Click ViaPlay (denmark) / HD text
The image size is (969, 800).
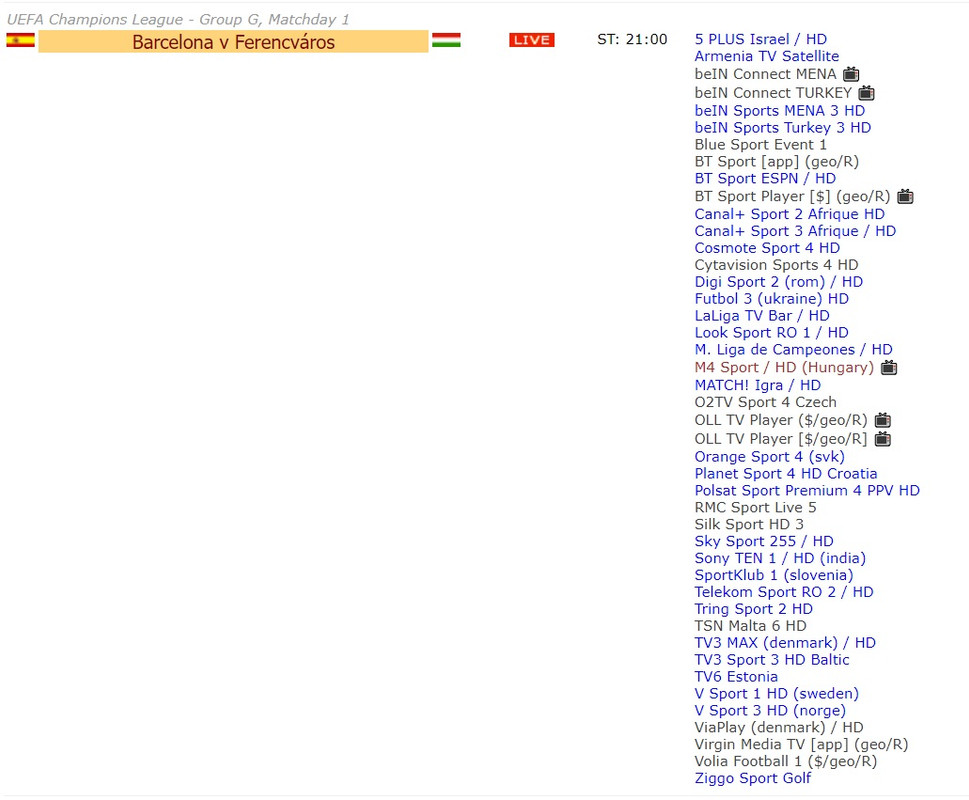click(779, 728)
